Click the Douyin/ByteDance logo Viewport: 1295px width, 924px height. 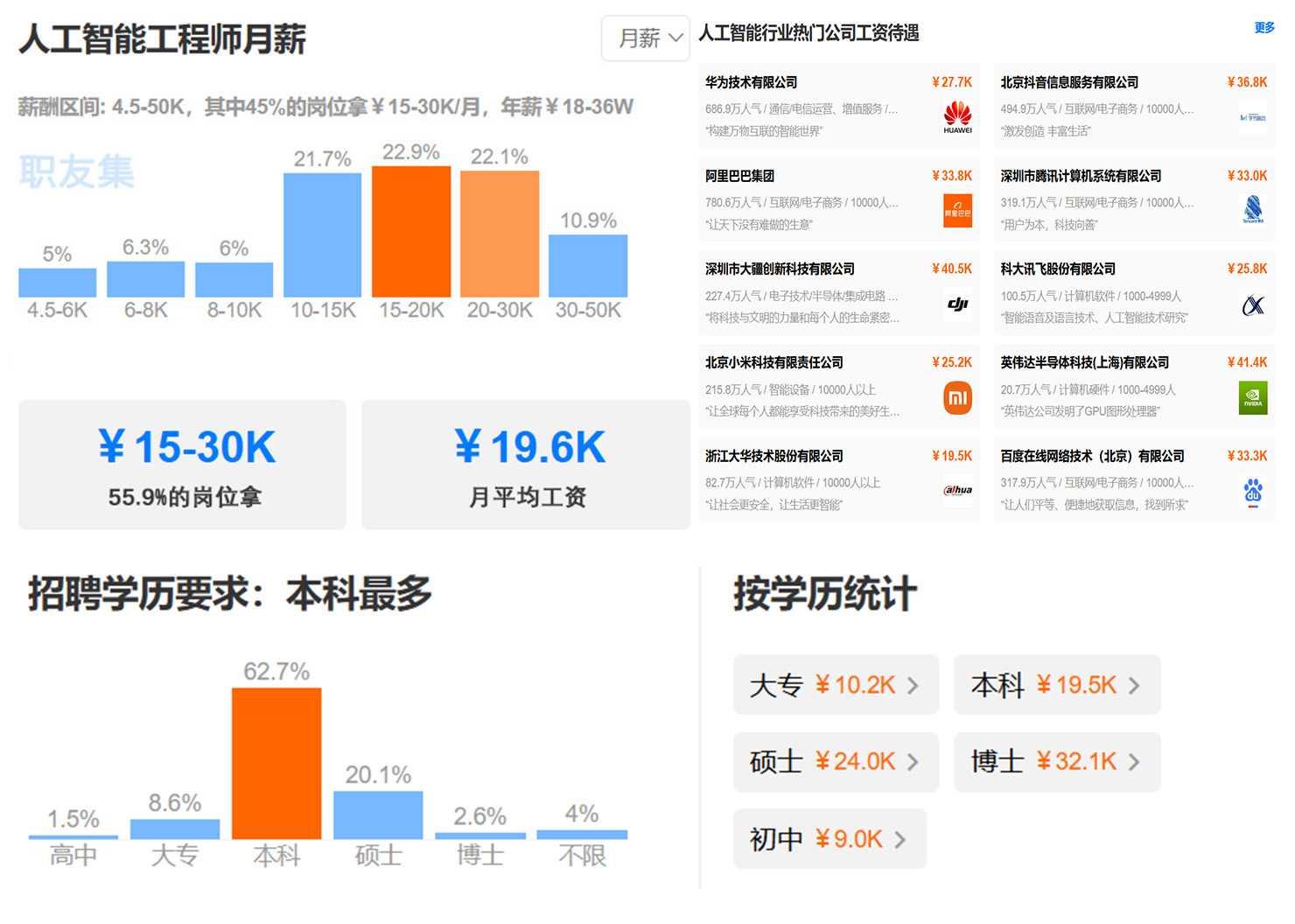click(1253, 117)
